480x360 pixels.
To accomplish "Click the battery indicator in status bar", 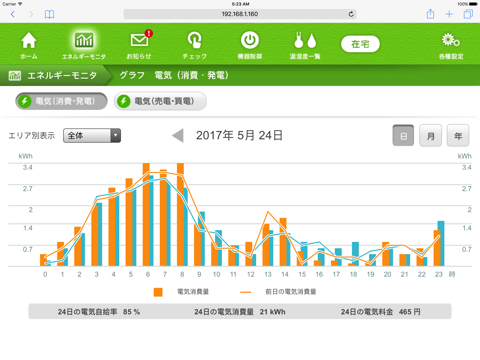I will [473, 4].
